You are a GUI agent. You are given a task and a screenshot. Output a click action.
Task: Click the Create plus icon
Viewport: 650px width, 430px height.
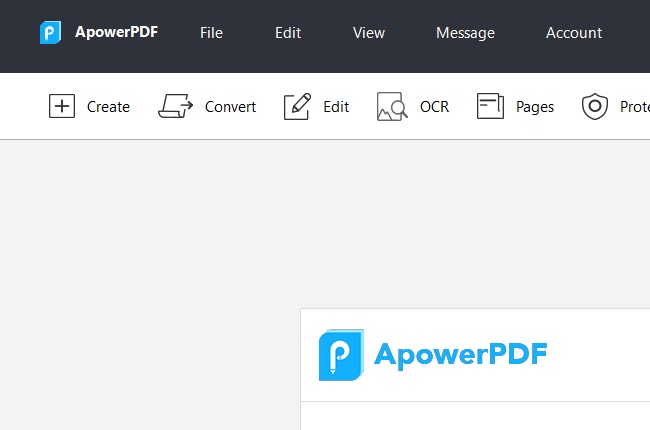(x=62, y=106)
